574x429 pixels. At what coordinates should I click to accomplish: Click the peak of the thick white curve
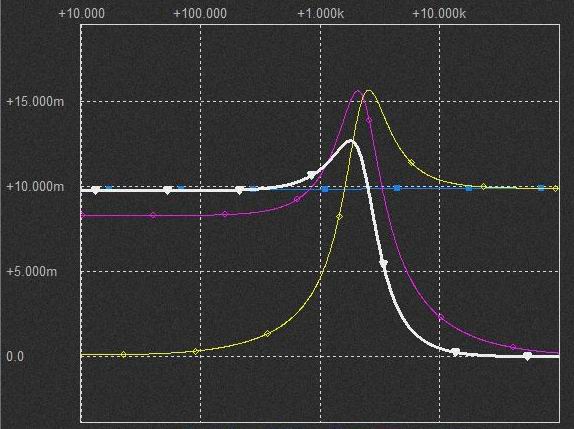(350, 141)
